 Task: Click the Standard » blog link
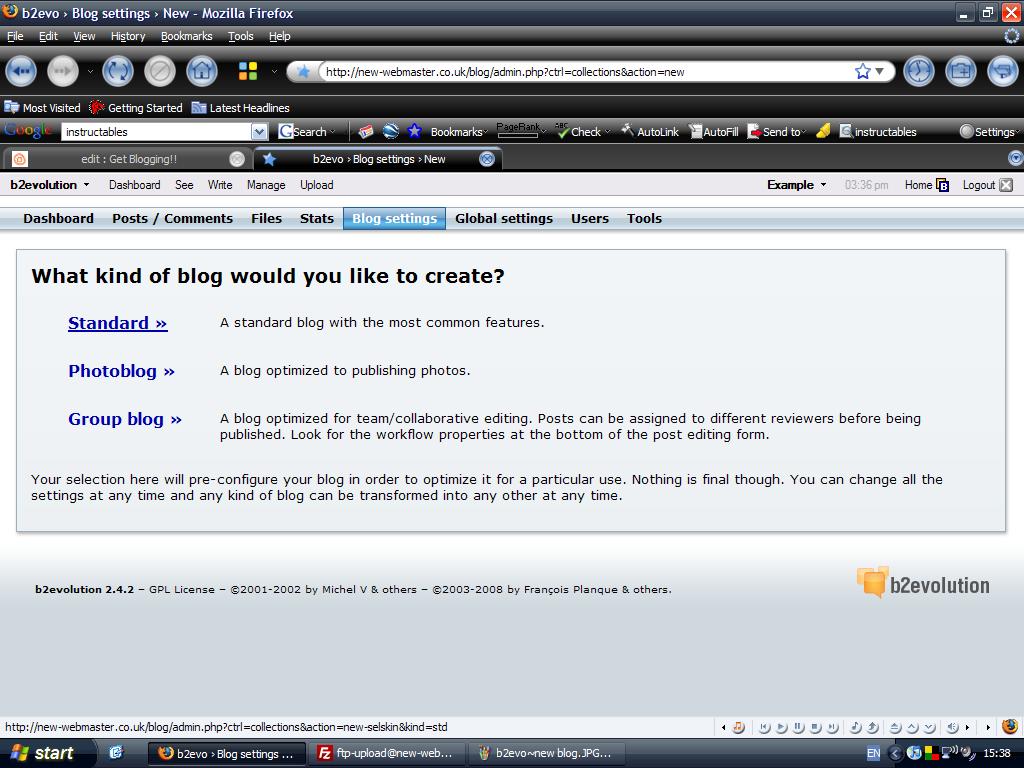coord(118,323)
